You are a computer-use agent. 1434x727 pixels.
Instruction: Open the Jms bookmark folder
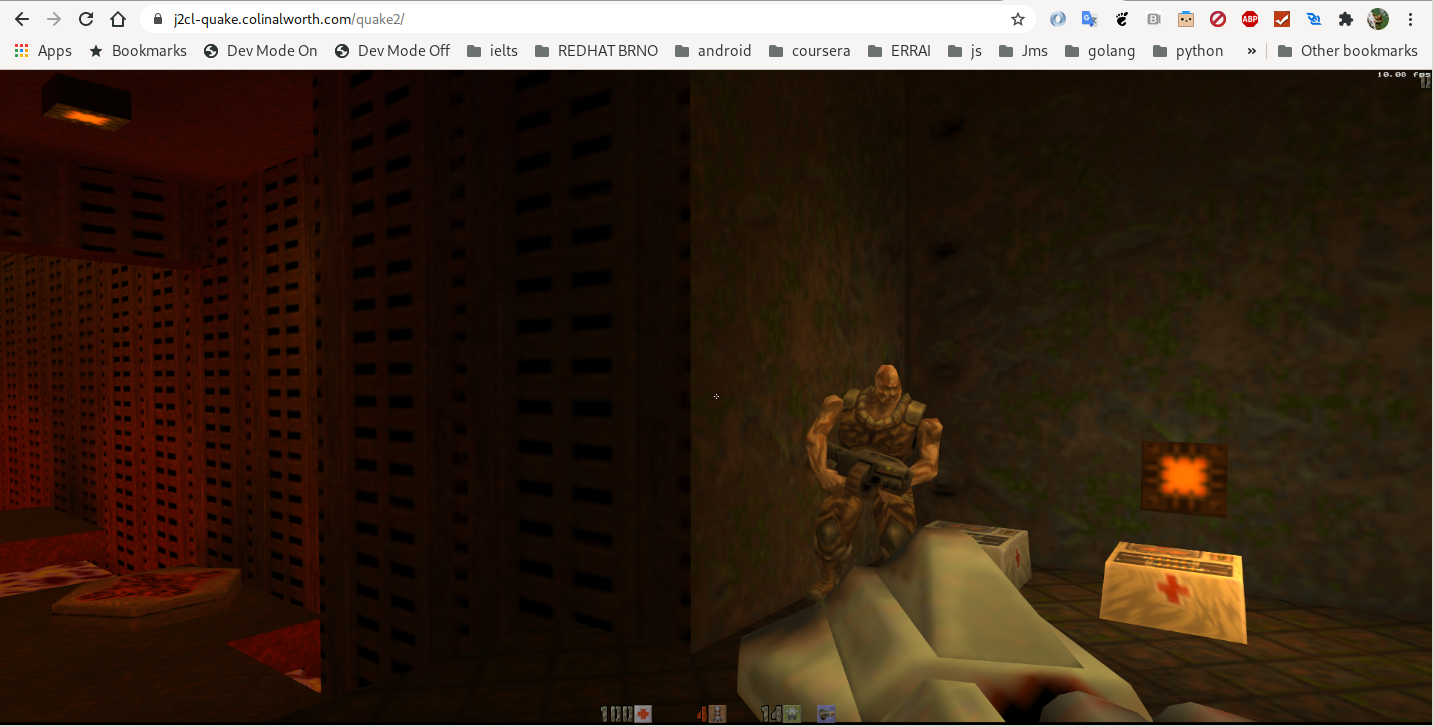click(x=1023, y=51)
